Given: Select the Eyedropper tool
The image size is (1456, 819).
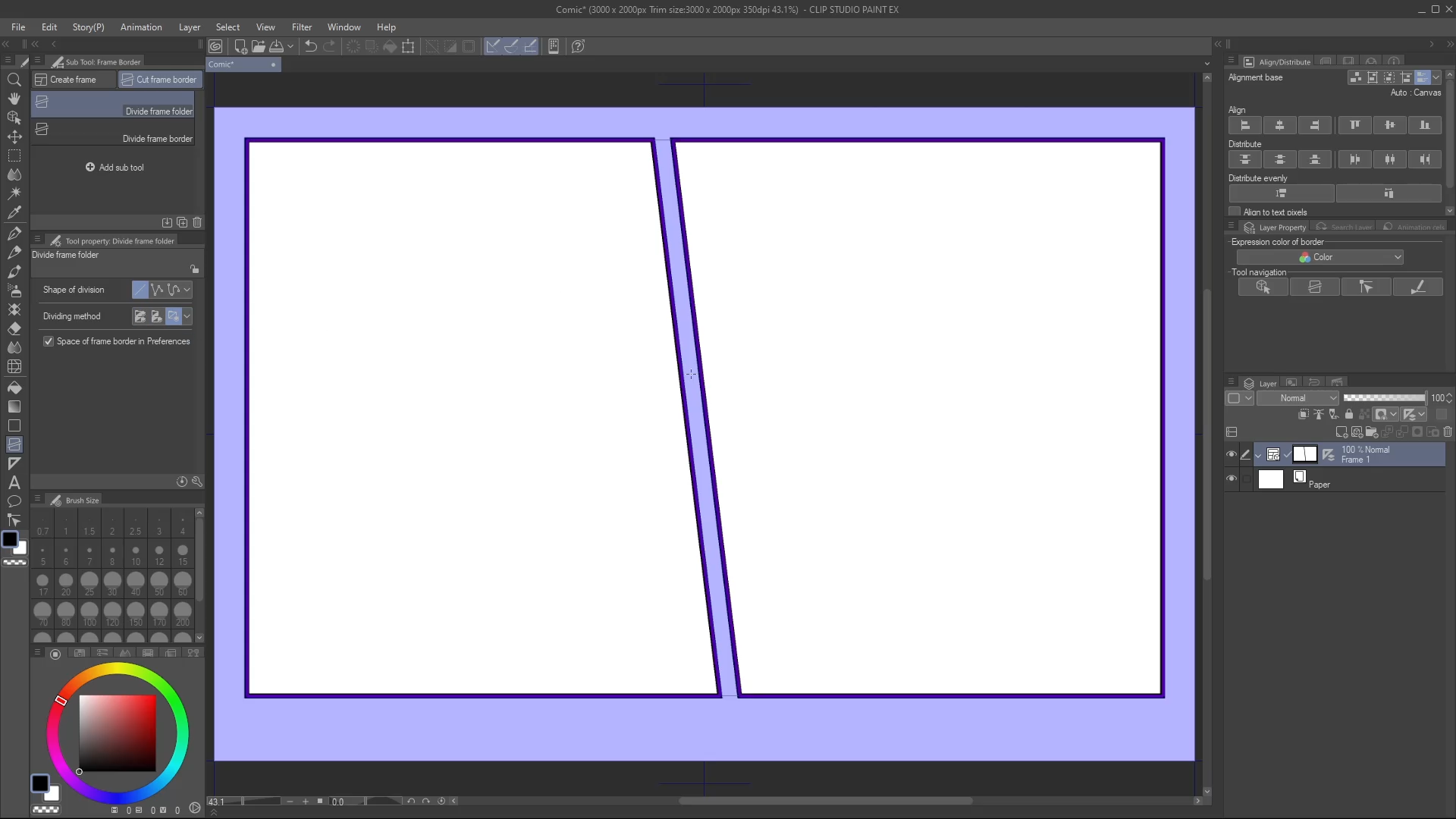Looking at the screenshot, I should tap(14, 213).
